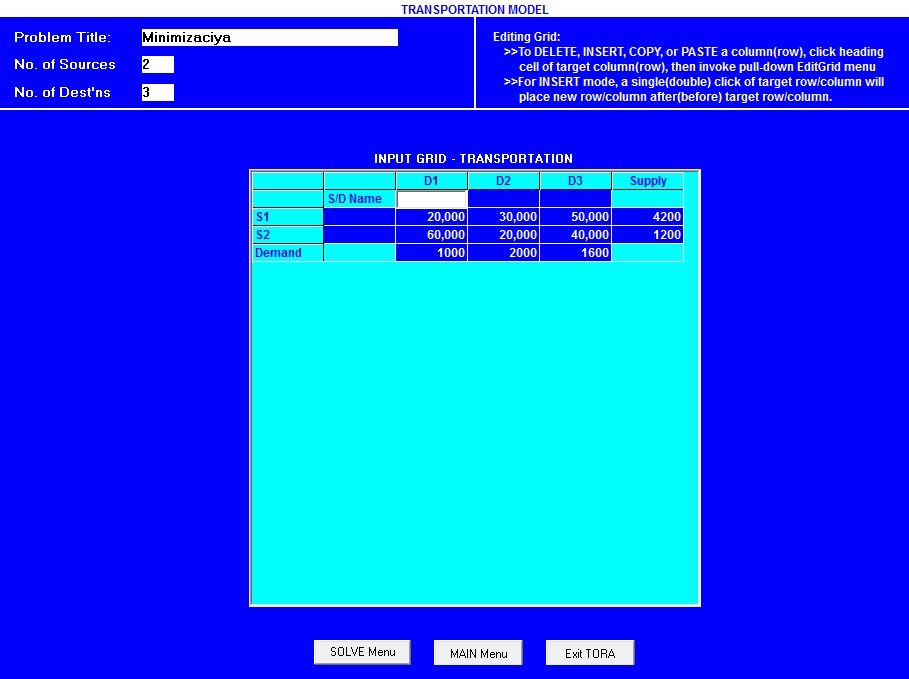909x679 pixels.
Task: Click the D2 name cell in S/D Name row
Action: pos(503,199)
